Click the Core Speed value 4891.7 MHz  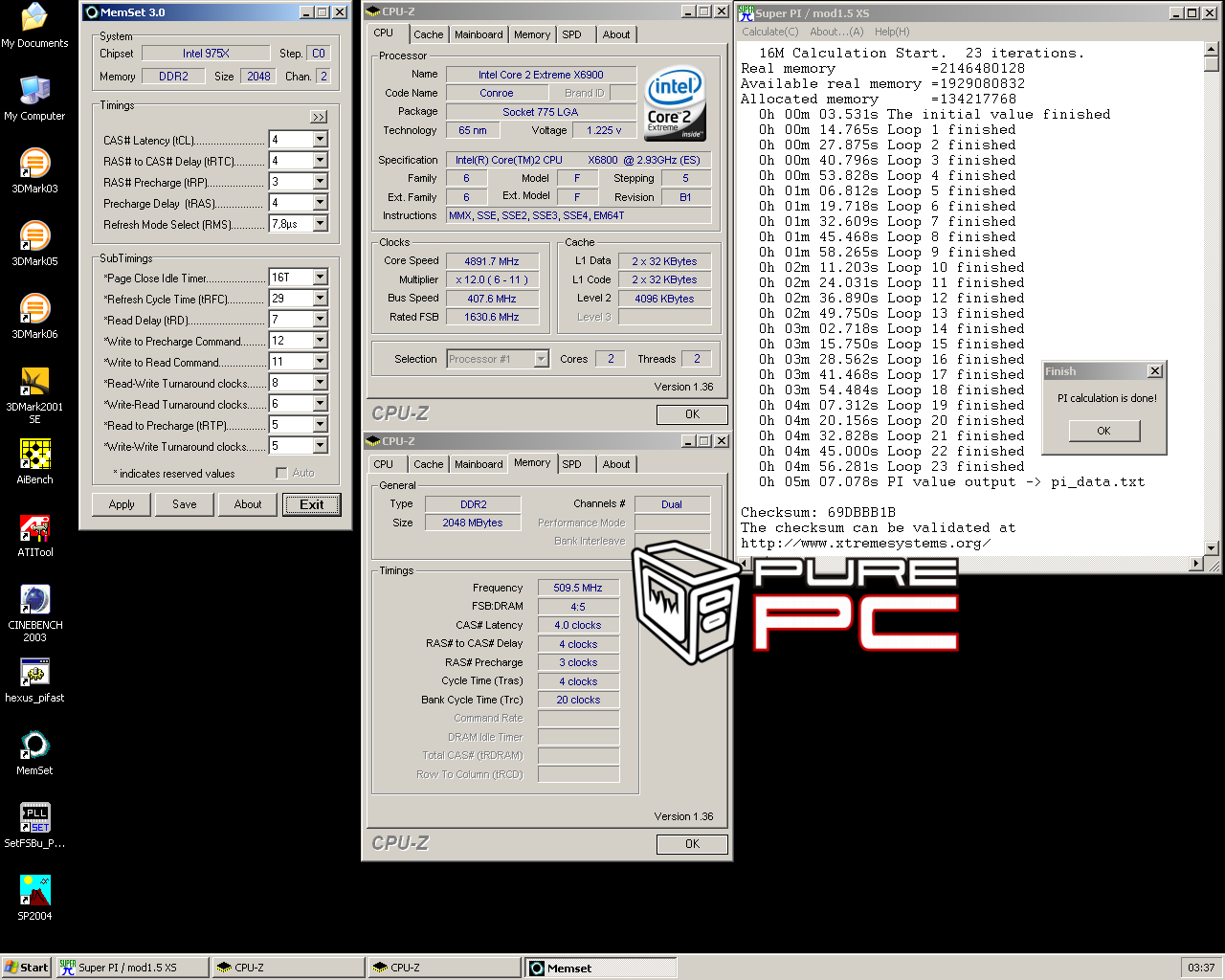click(492, 261)
